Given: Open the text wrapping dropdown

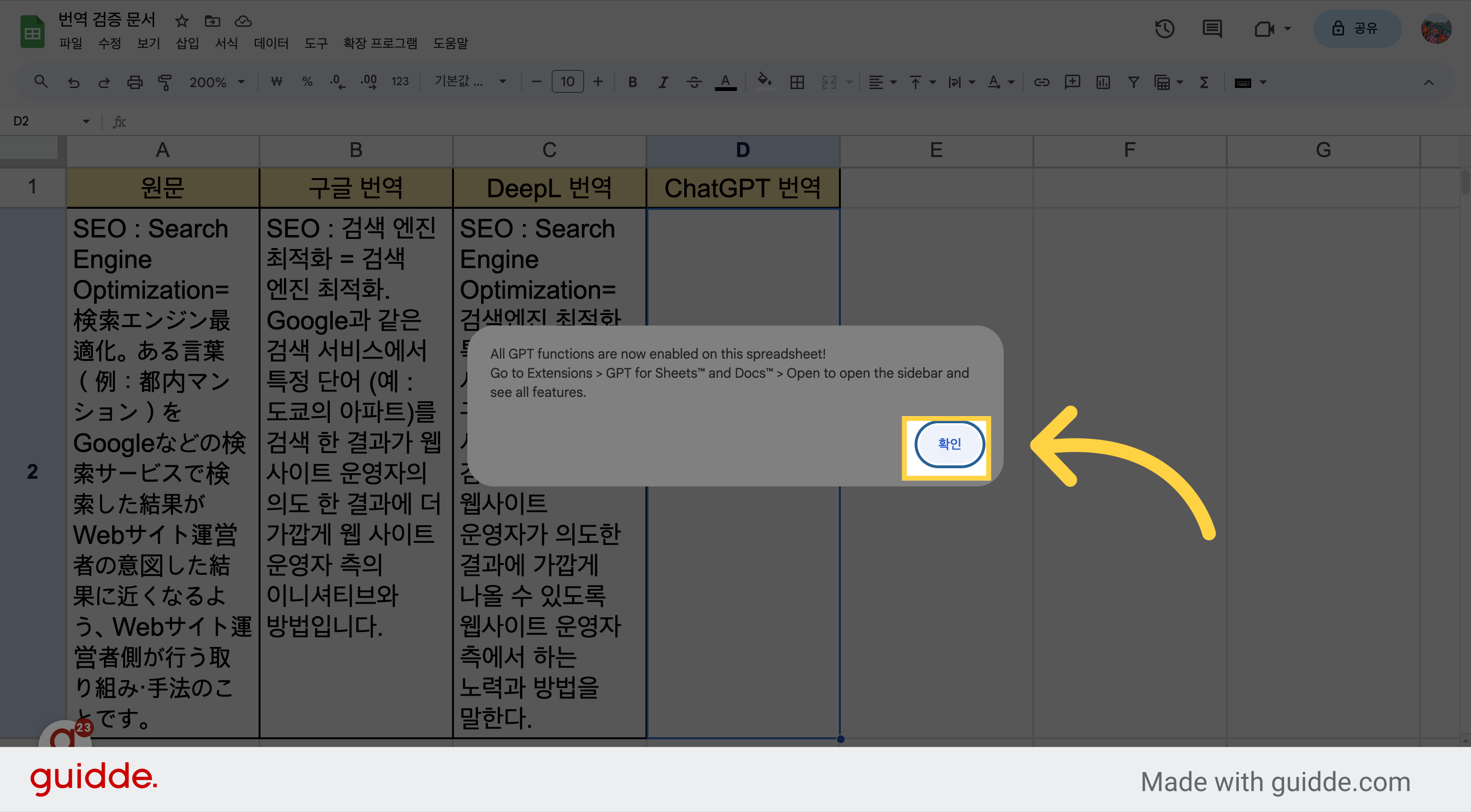Looking at the screenshot, I should click(961, 82).
